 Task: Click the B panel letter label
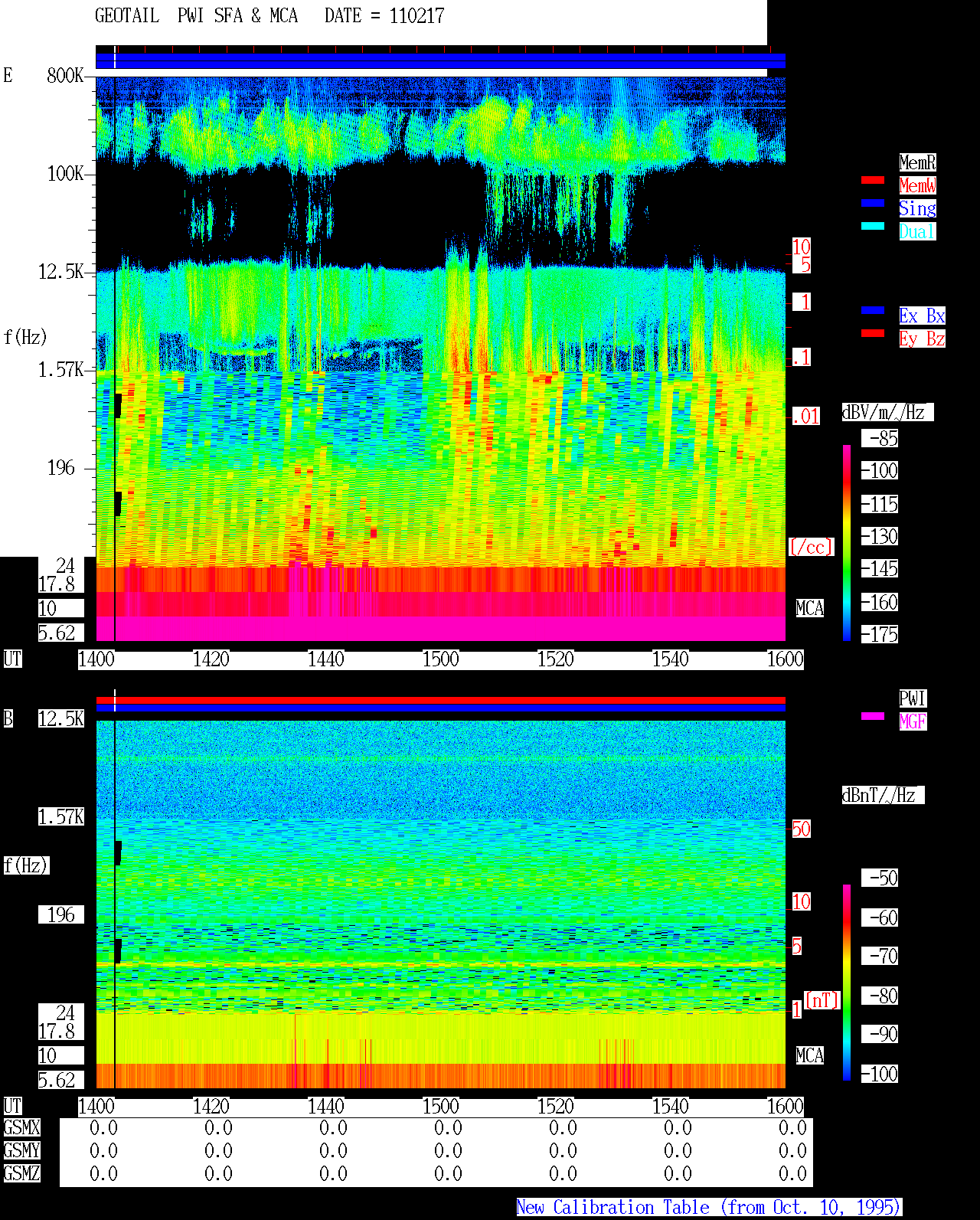pos(8,718)
